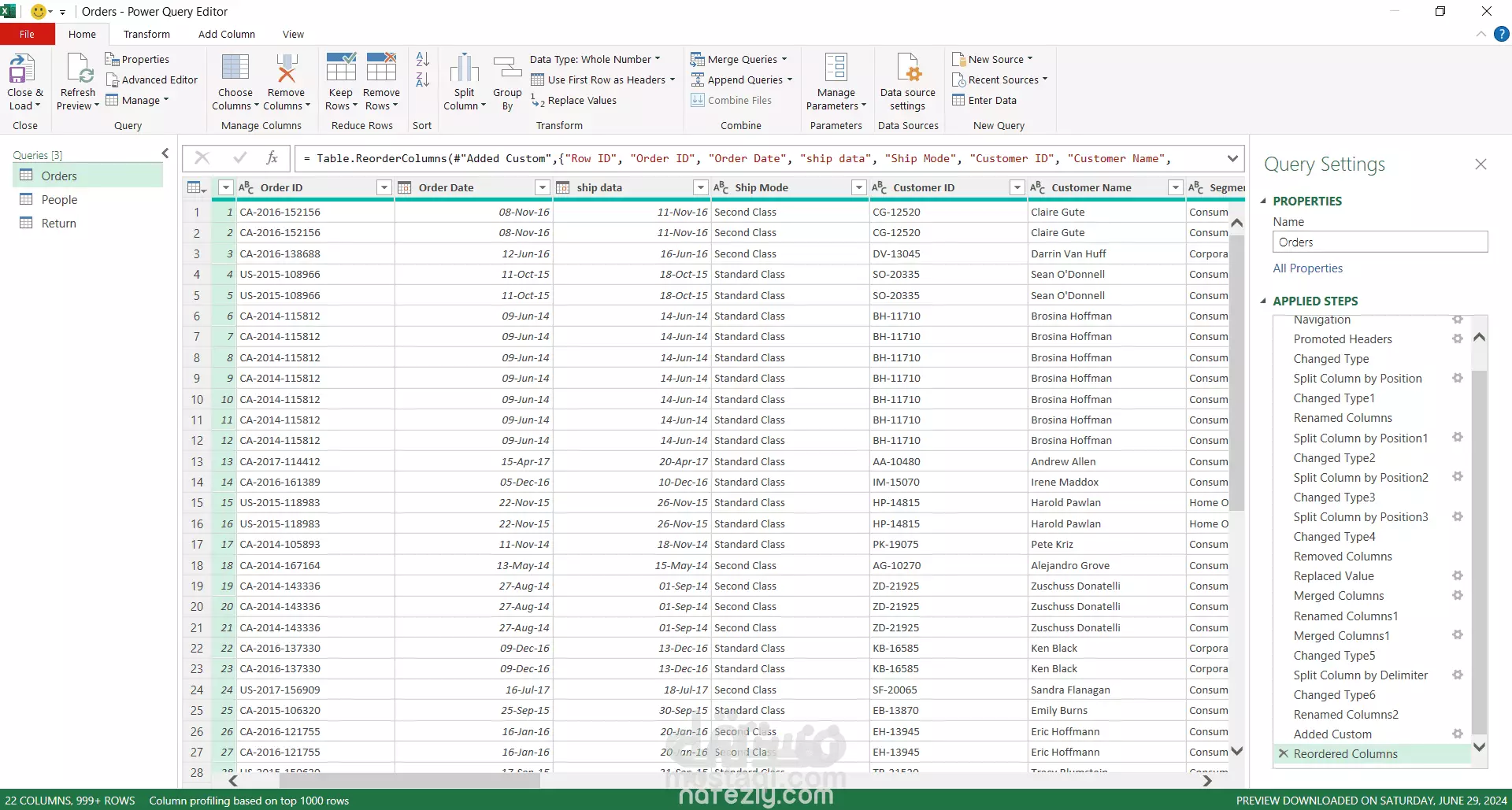Sort ascending with the A-Z icon

(422, 59)
